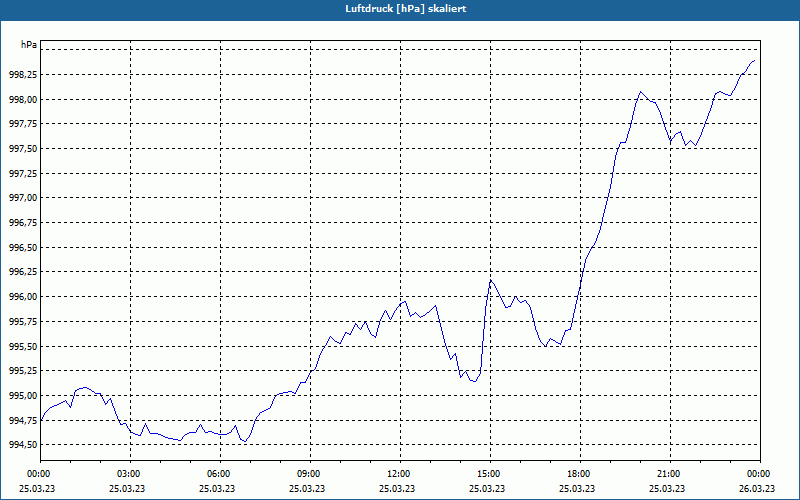Select the 'hPa' unit label on the axis

pyautogui.click(x=29, y=45)
